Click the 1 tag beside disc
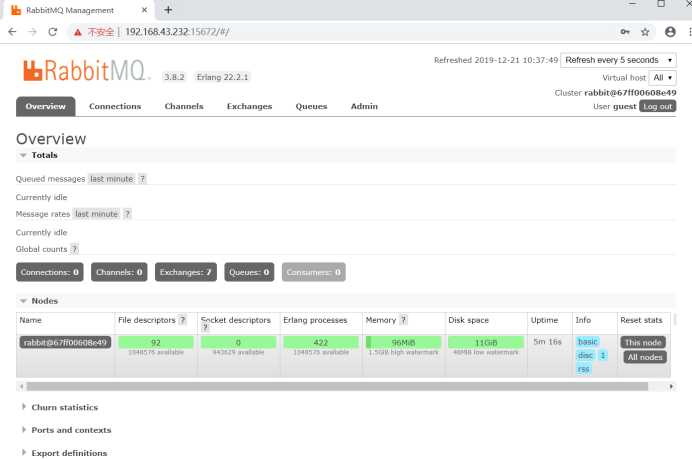This screenshot has width=692, height=459. pos(603,355)
